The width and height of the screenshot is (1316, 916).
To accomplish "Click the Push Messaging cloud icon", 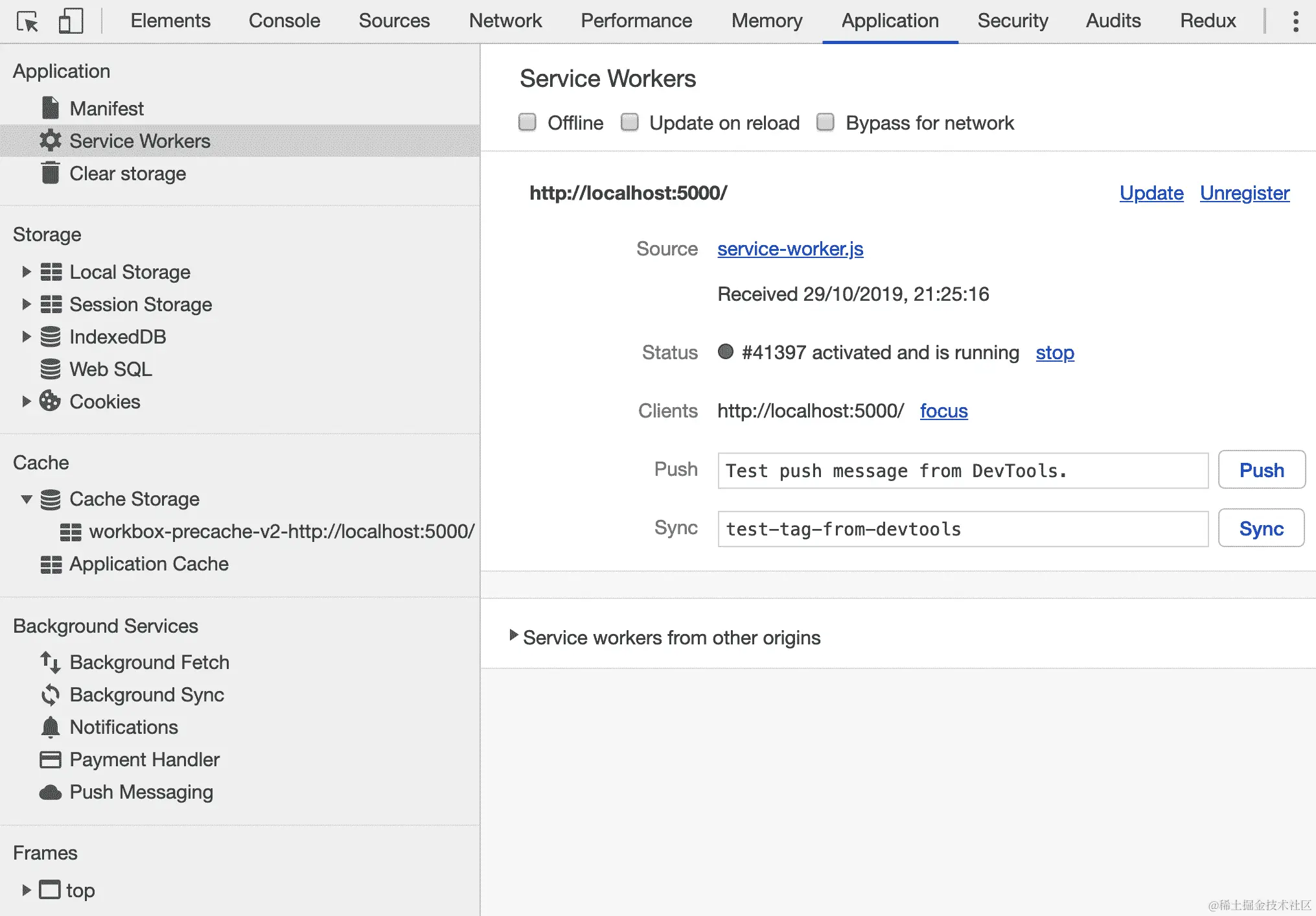I will coord(50,792).
